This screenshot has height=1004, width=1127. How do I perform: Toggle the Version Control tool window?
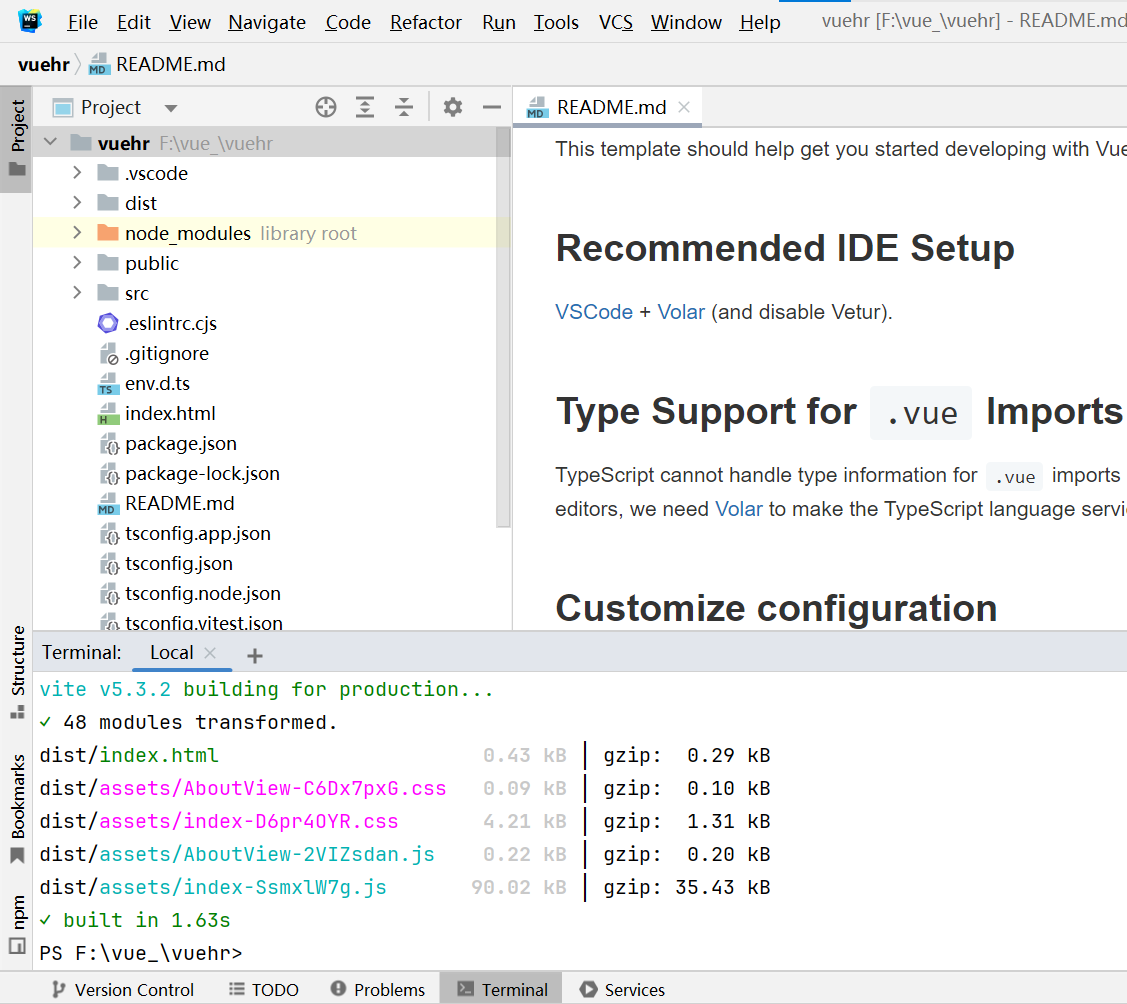[x=123, y=990]
